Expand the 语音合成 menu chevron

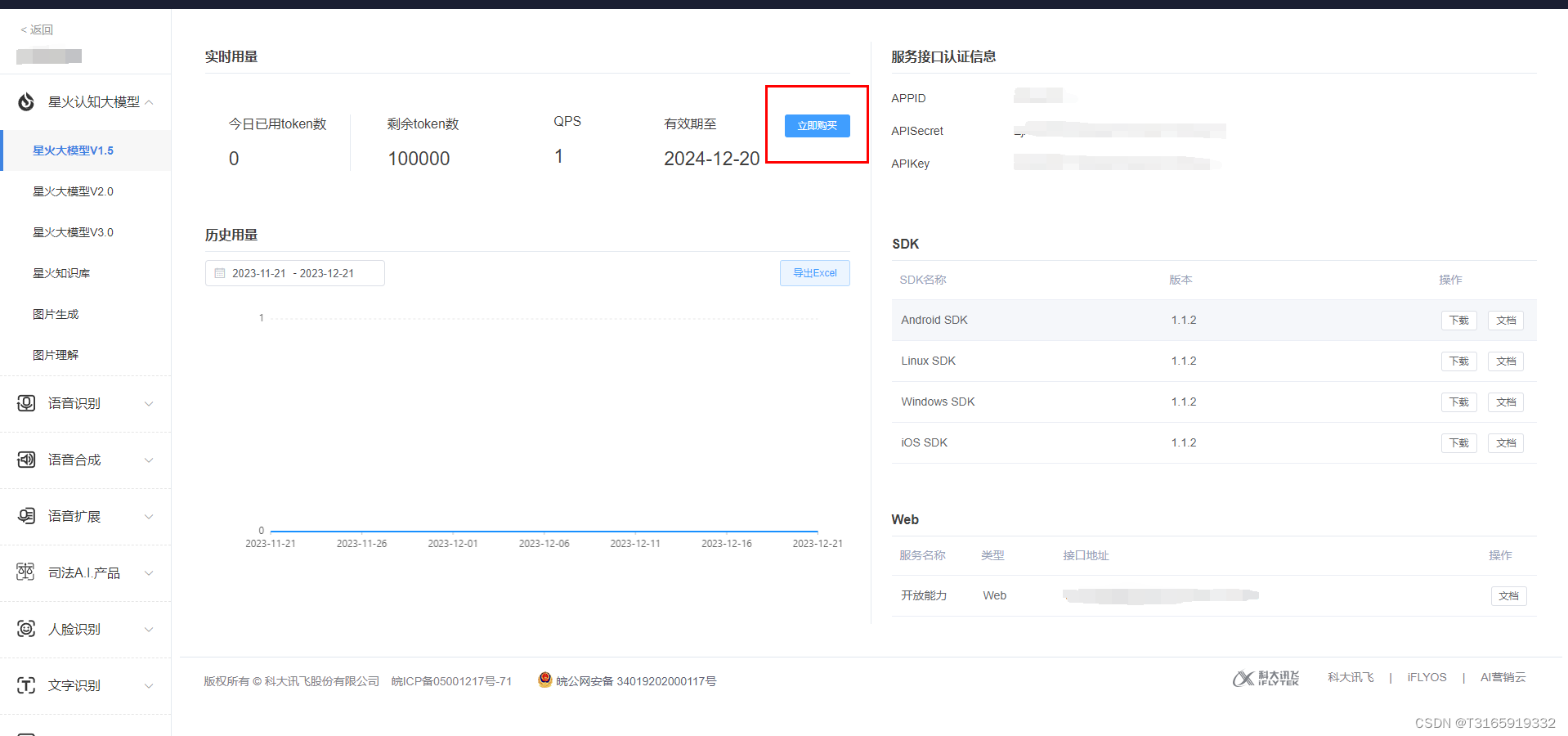(x=149, y=460)
